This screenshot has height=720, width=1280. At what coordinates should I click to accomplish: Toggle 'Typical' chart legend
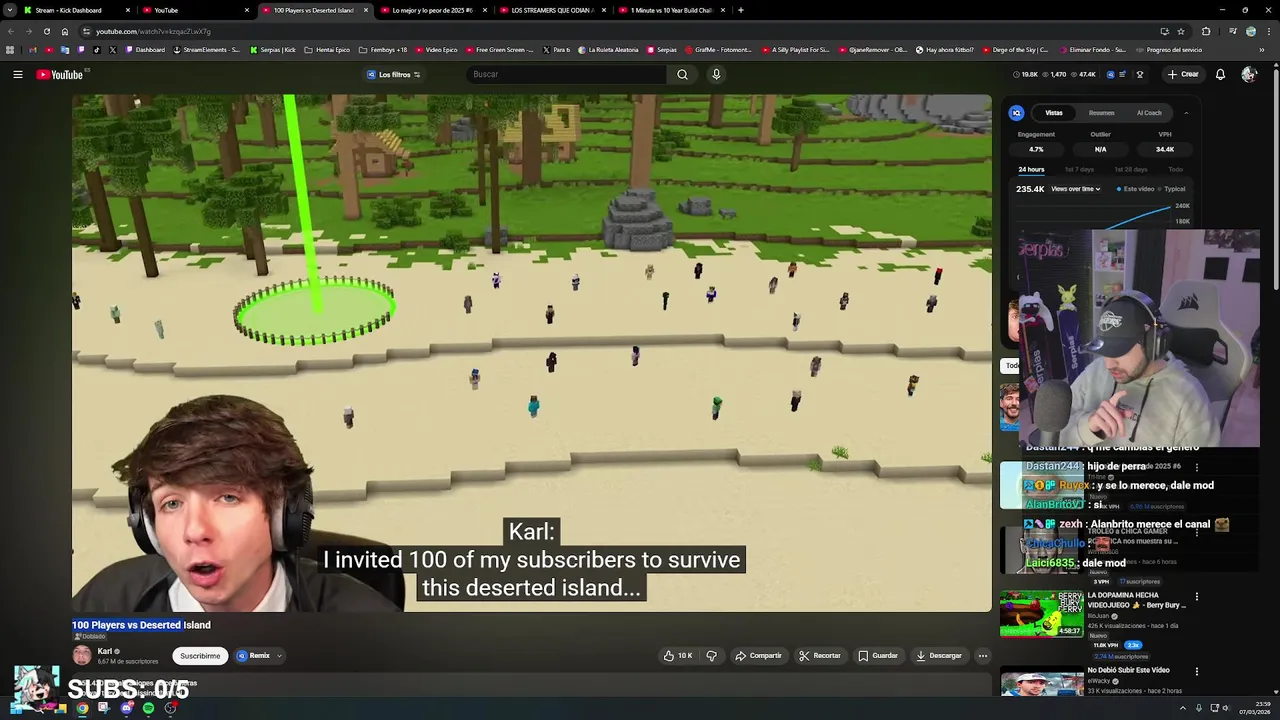(1172, 189)
